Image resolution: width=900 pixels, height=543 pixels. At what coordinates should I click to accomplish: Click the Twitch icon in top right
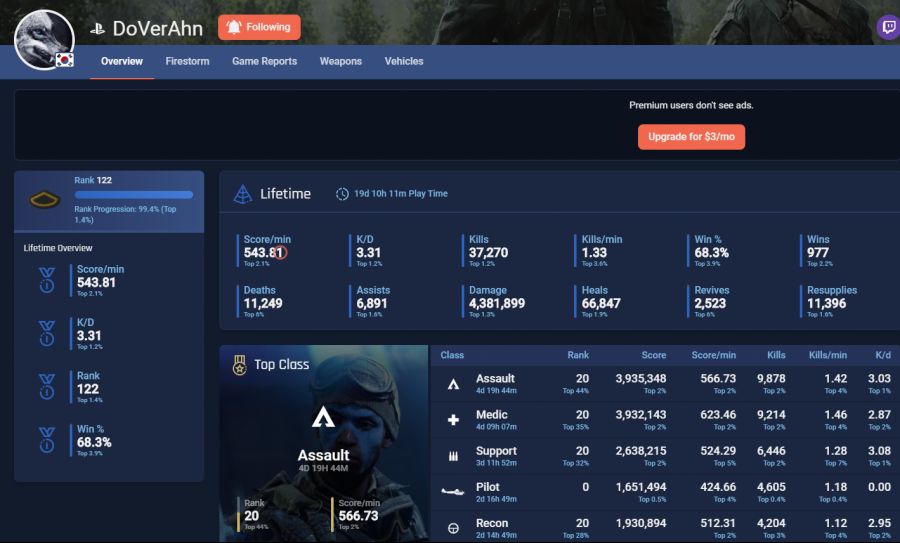[x=887, y=27]
